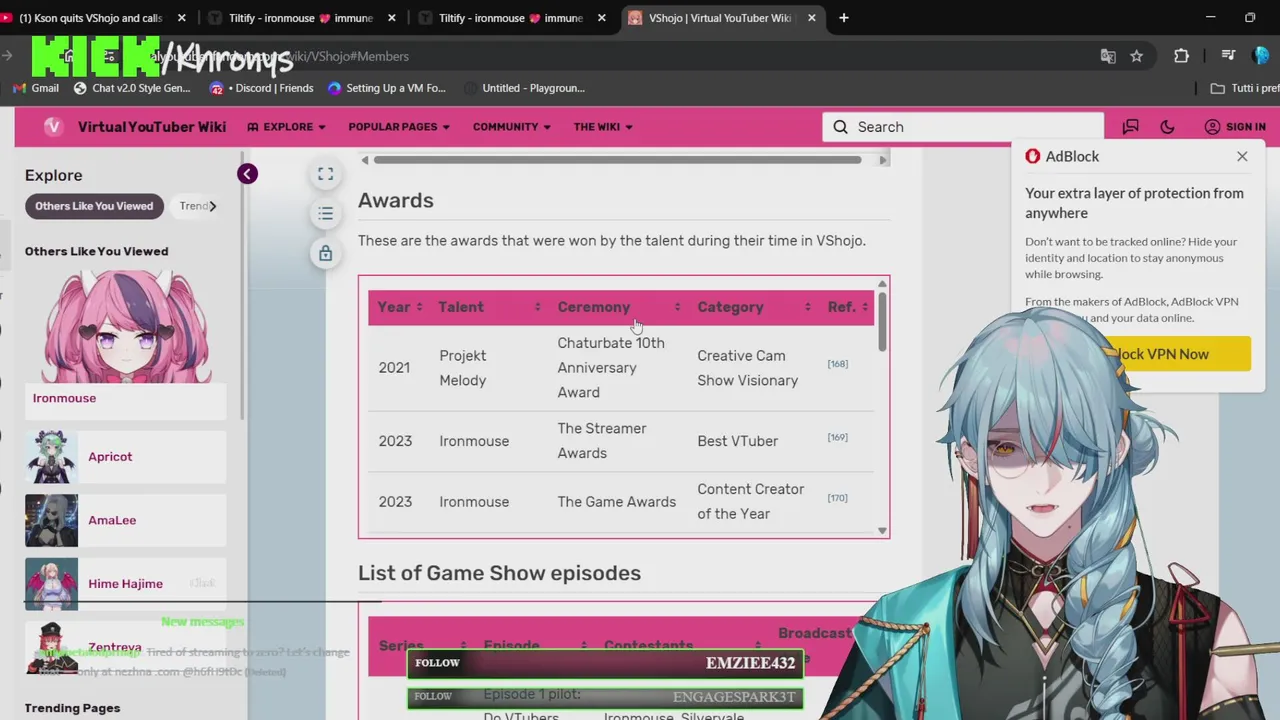The width and height of the screenshot is (1280, 720).
Task: Click the Virtual YouTuber Wiki title
Action: click(152, 127)
